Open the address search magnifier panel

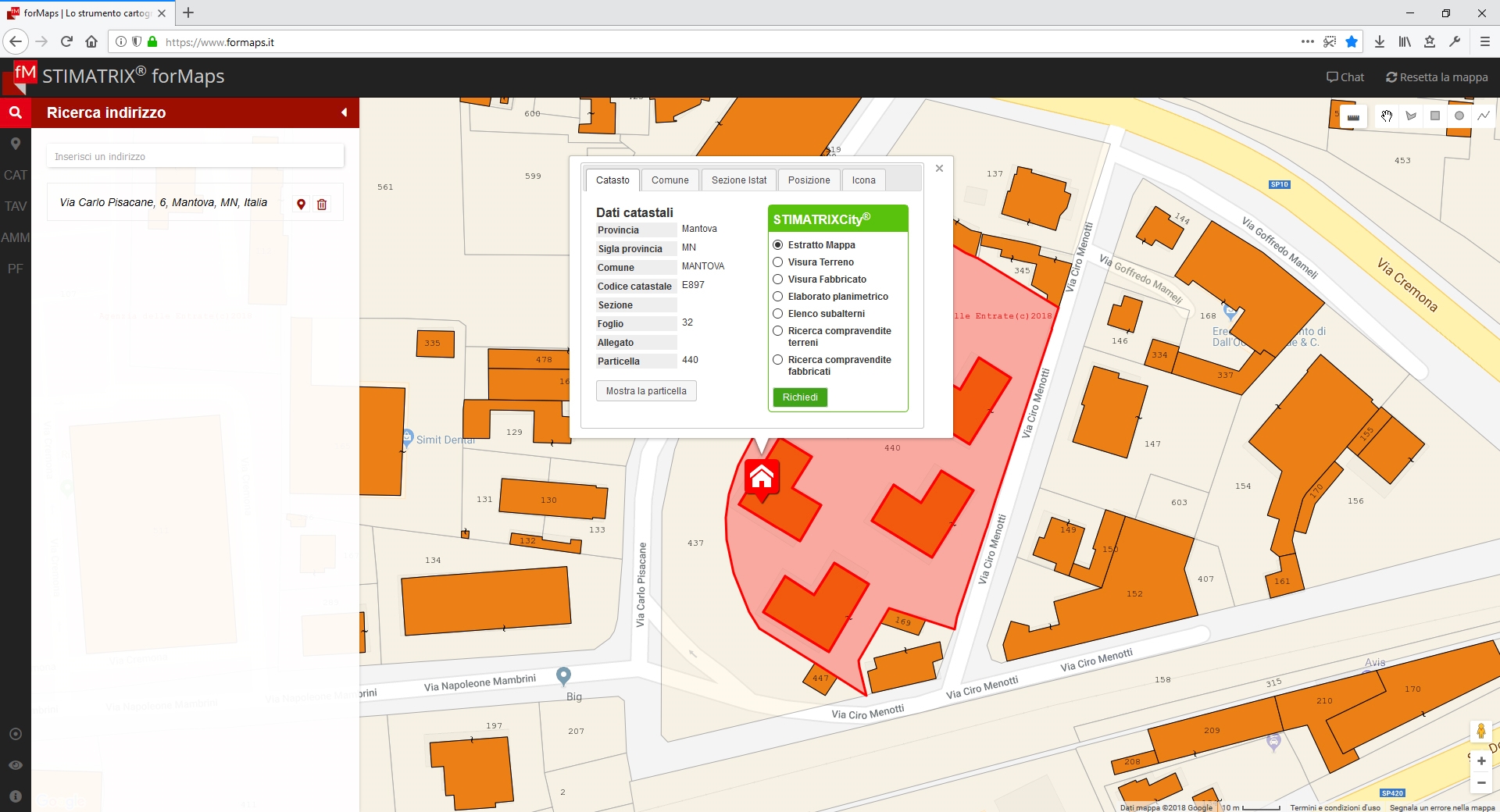[x=15, y=112]
